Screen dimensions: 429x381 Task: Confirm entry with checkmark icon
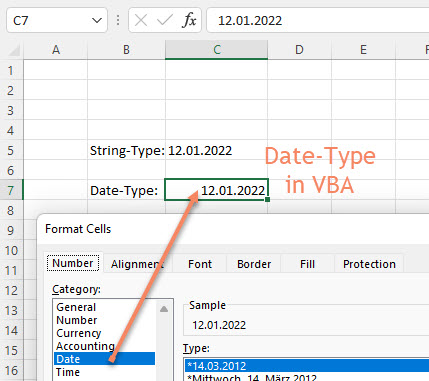pyautogui.click(x=165, y=21)
